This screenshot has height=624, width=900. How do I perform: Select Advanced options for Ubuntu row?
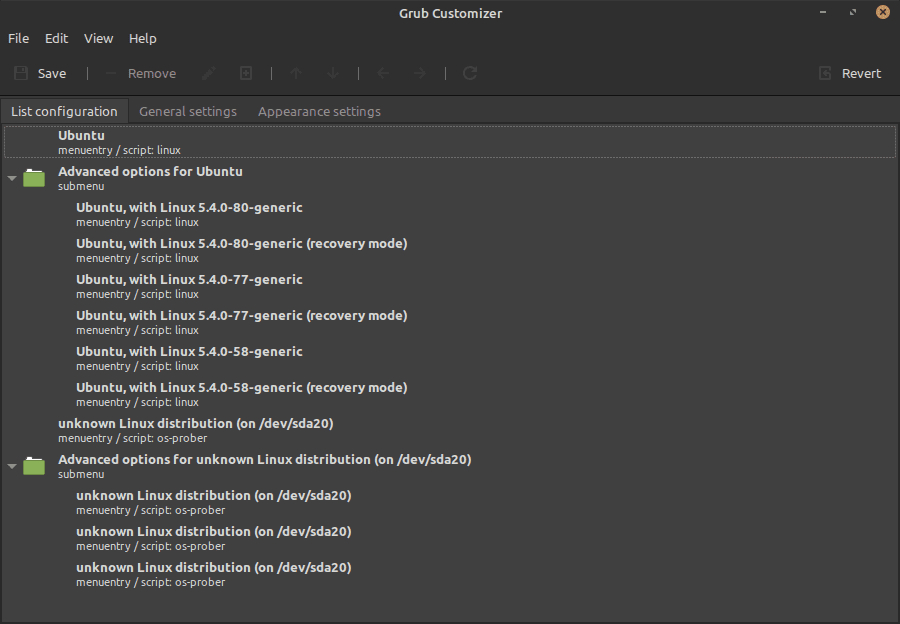click(x=450, y=178)
